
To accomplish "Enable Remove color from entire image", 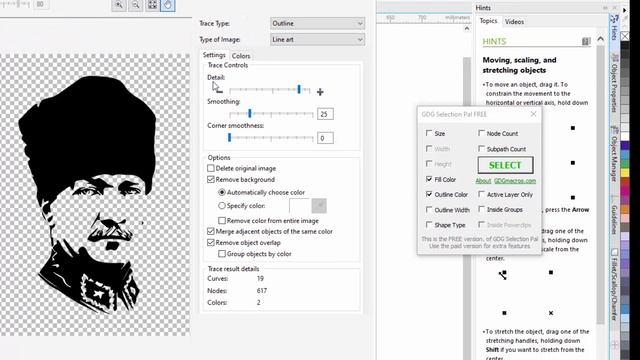I will click(222, 220).
